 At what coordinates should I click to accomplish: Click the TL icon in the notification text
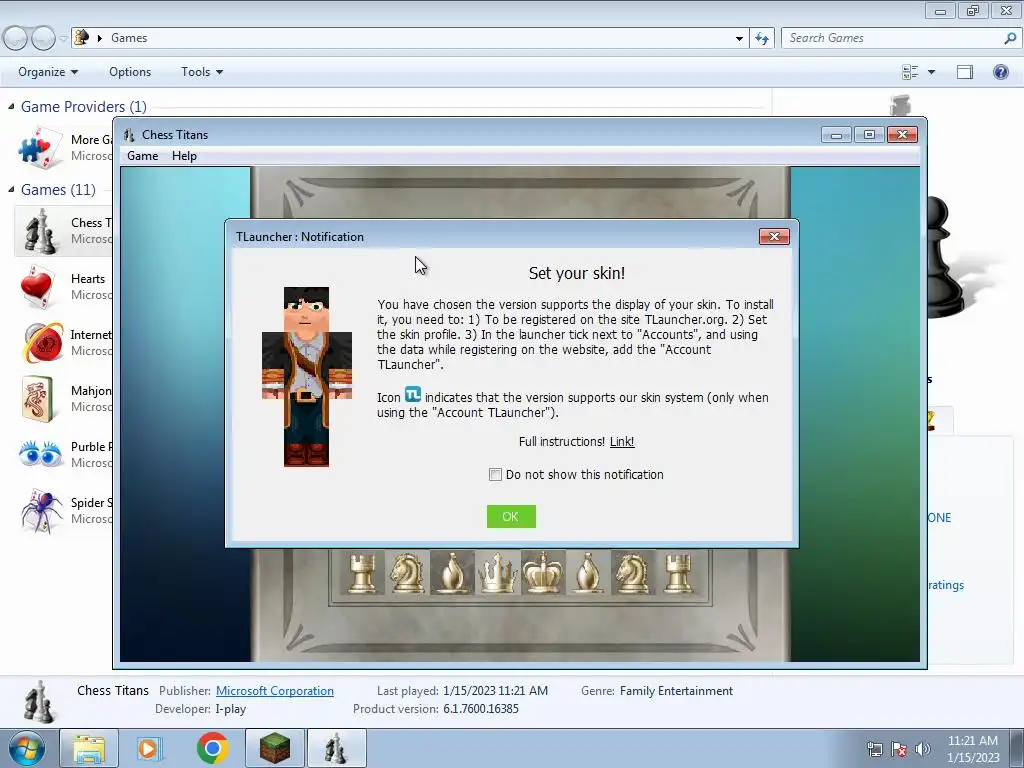(413, 394)
